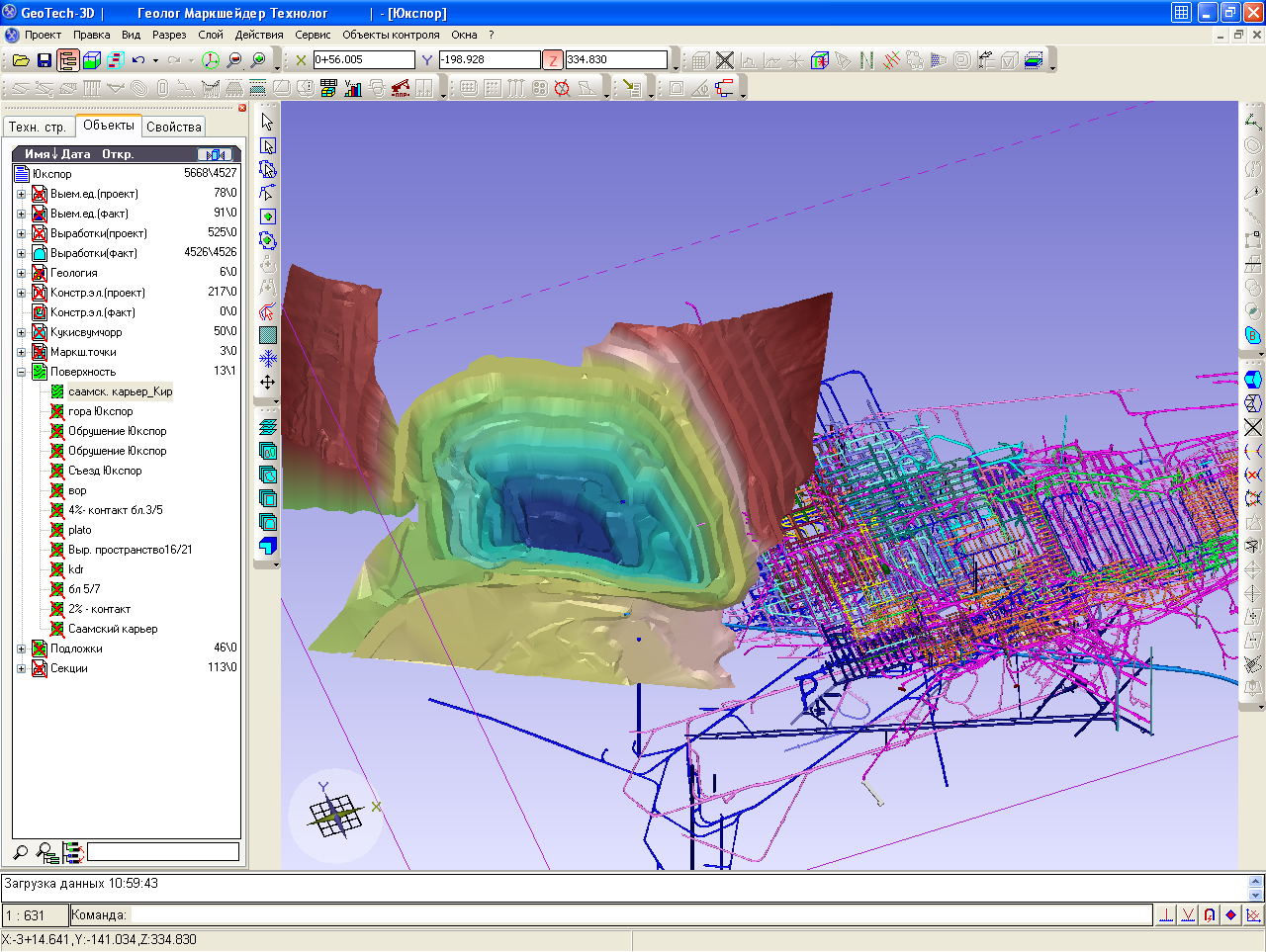Toggle visibility of Геология layer
Image resolution: width=1266 pixels, height=952 pixels.
pyautogui.click(x=40, y=273)
